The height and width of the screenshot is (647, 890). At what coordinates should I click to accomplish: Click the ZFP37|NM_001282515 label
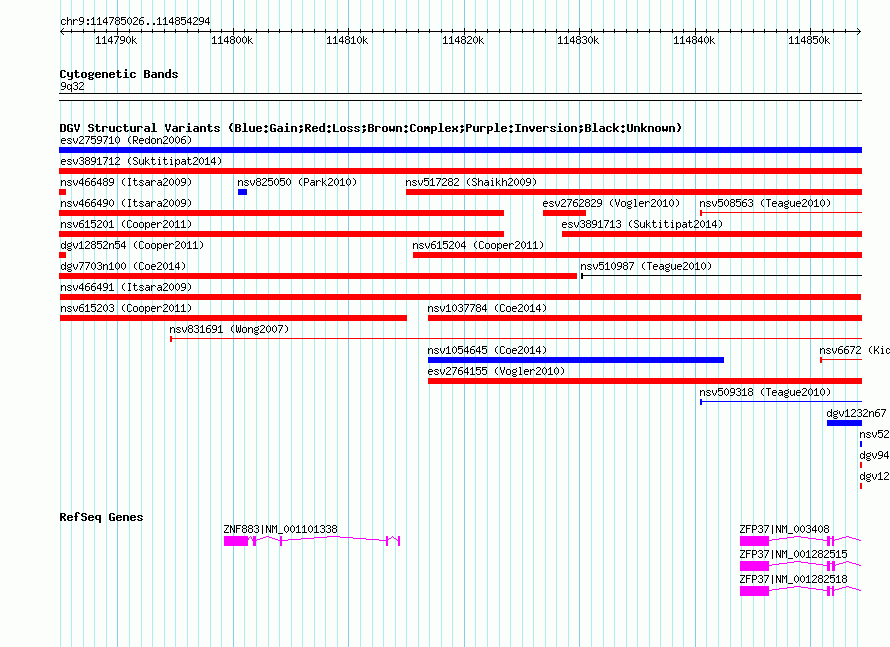[794, 554]
